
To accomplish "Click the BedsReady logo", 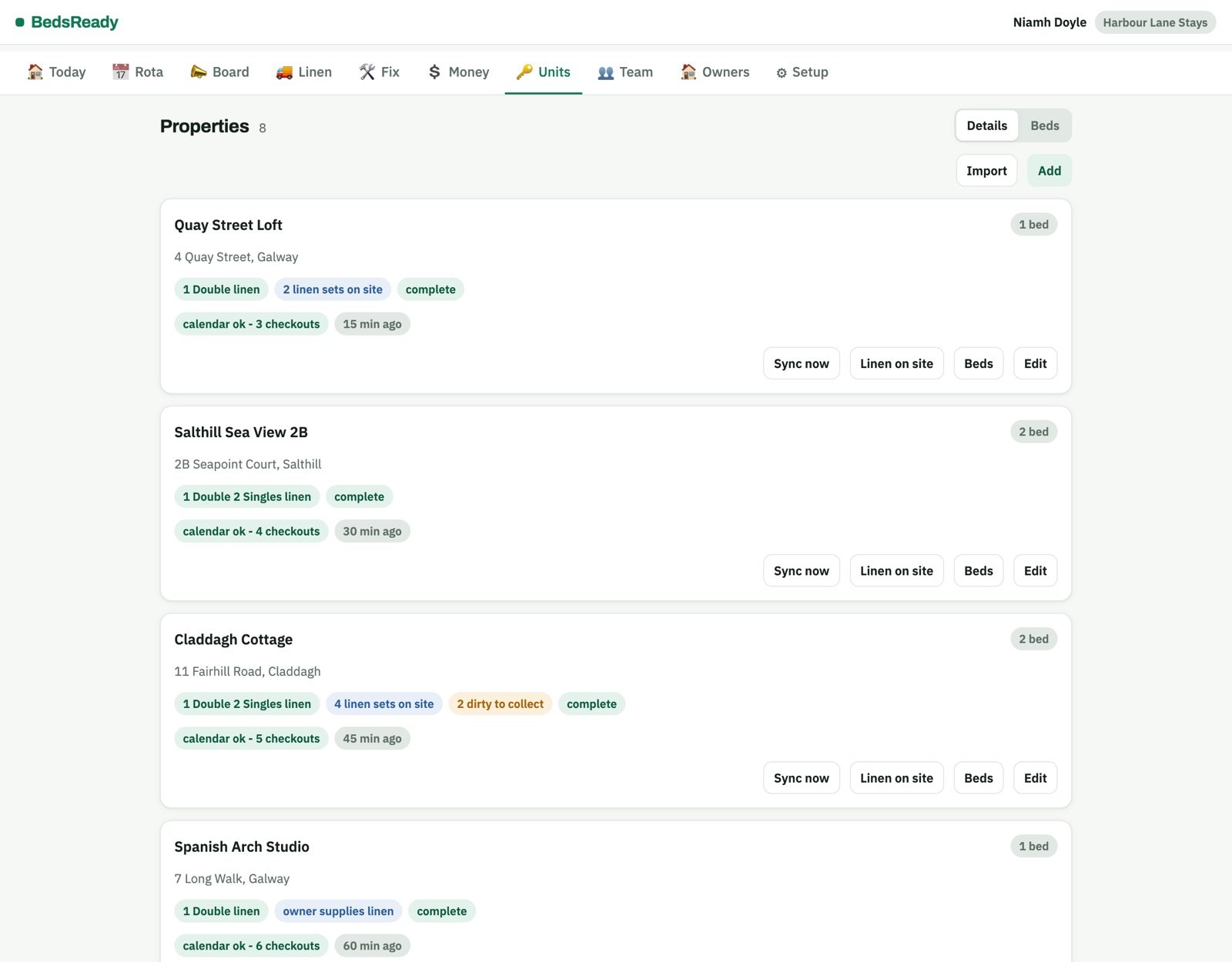I will pyautogui.click(x=67, y=22).
